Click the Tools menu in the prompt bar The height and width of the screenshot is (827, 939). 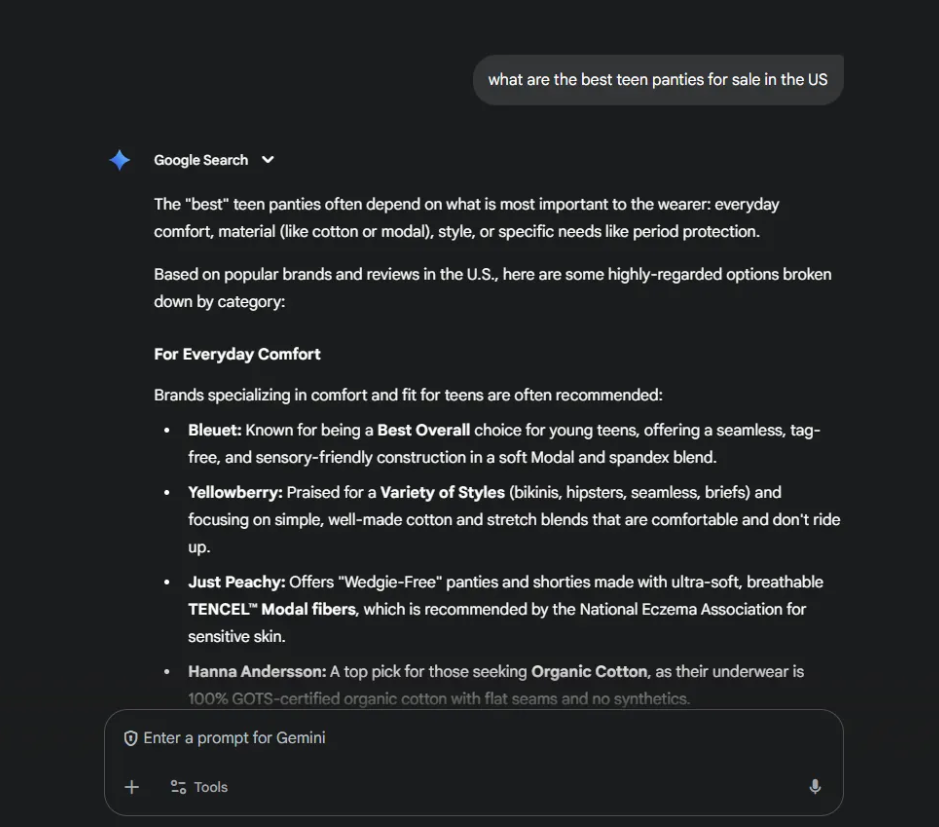(x=198, y=787)
